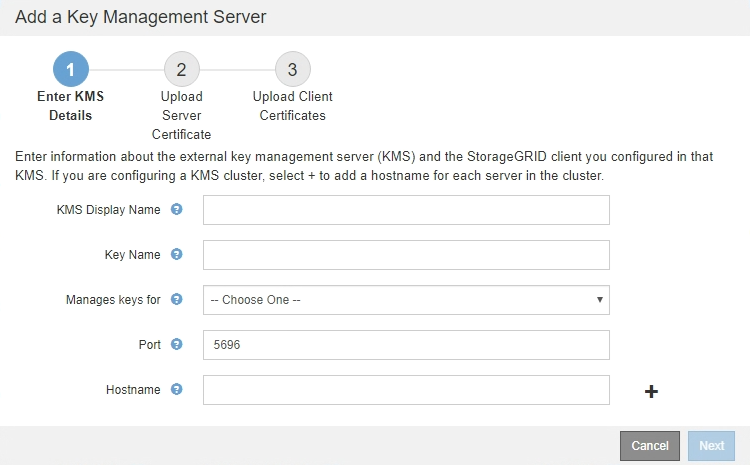The image size is (750, 465).
Task: Click the Key Name help icon
Action: (x=177, y=255)
